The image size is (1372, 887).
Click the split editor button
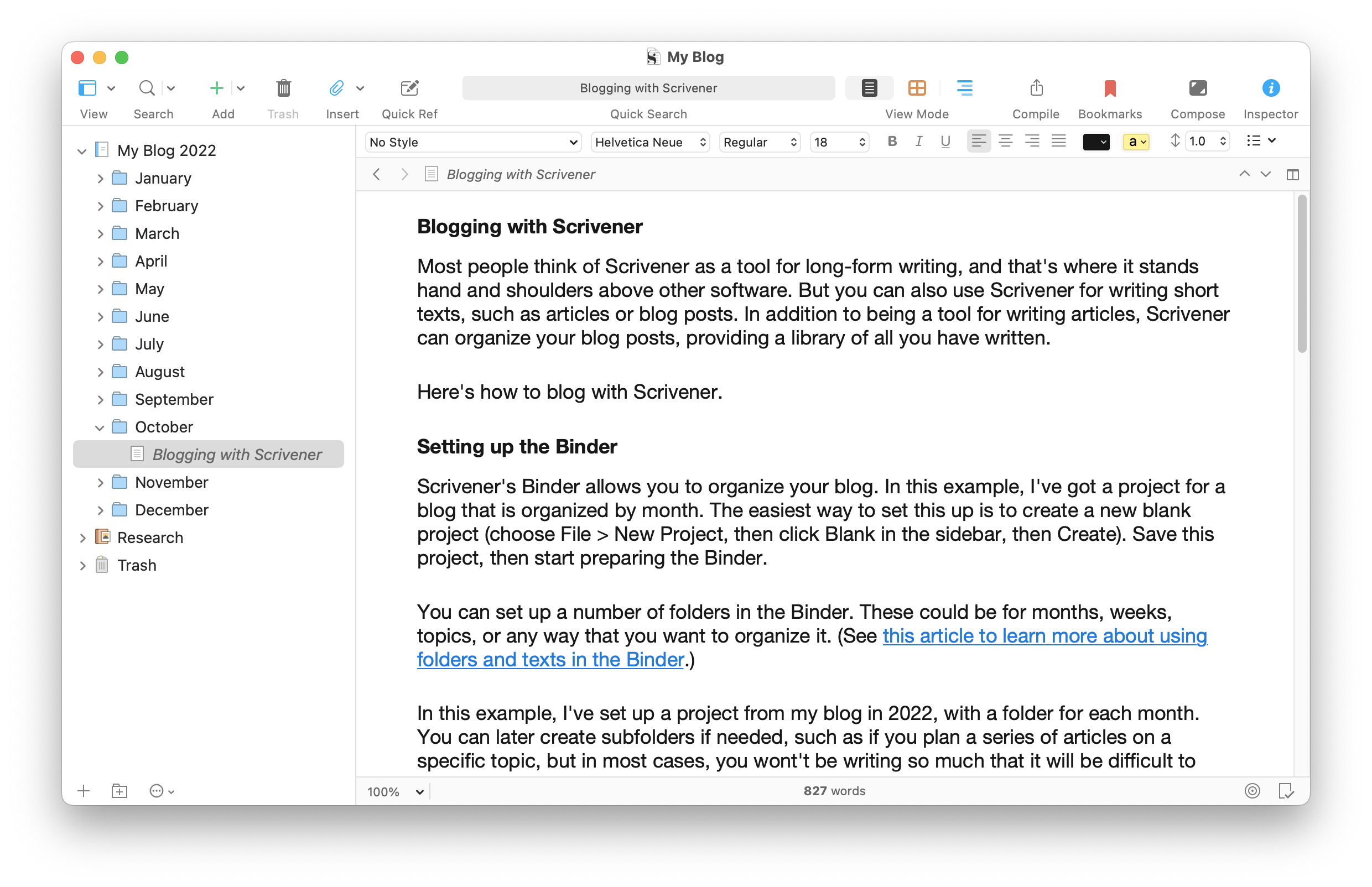[x=1292, y=175]
